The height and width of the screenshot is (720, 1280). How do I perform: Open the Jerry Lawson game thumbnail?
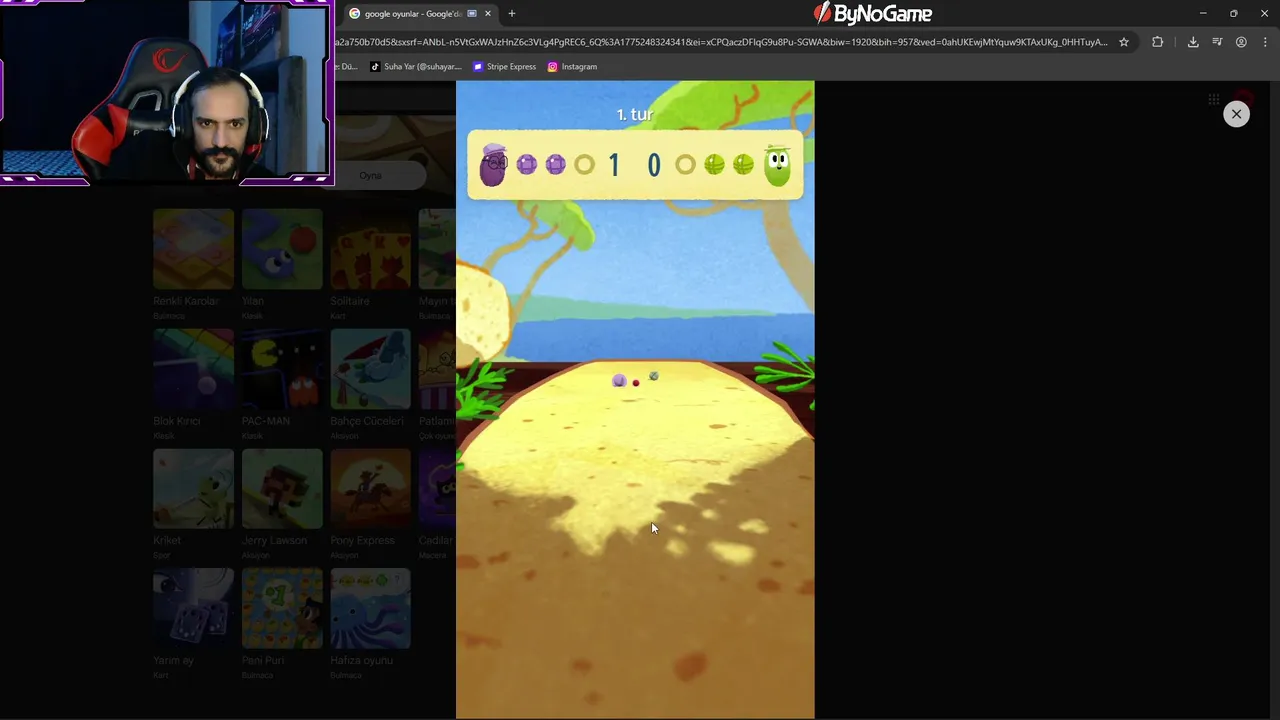pos(282,489)
